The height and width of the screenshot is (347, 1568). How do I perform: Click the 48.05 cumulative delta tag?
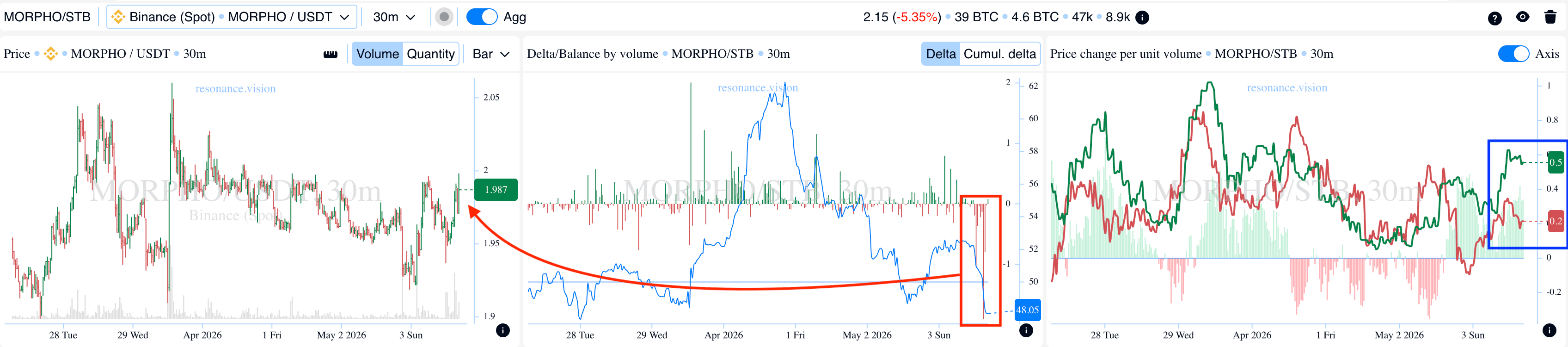[x=1028, y=310]
